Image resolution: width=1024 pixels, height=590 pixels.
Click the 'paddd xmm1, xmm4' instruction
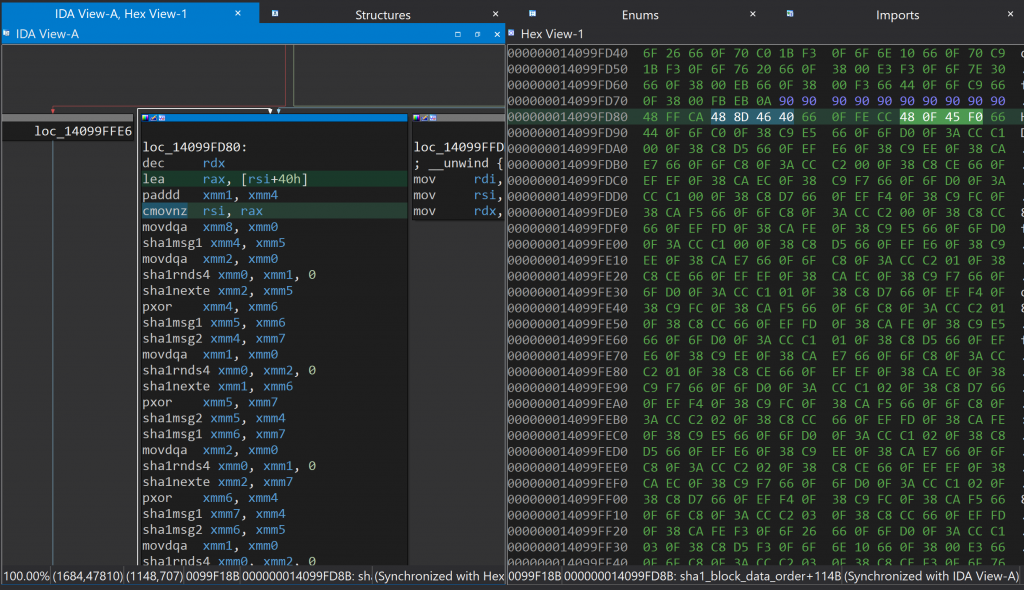[210, 195]
